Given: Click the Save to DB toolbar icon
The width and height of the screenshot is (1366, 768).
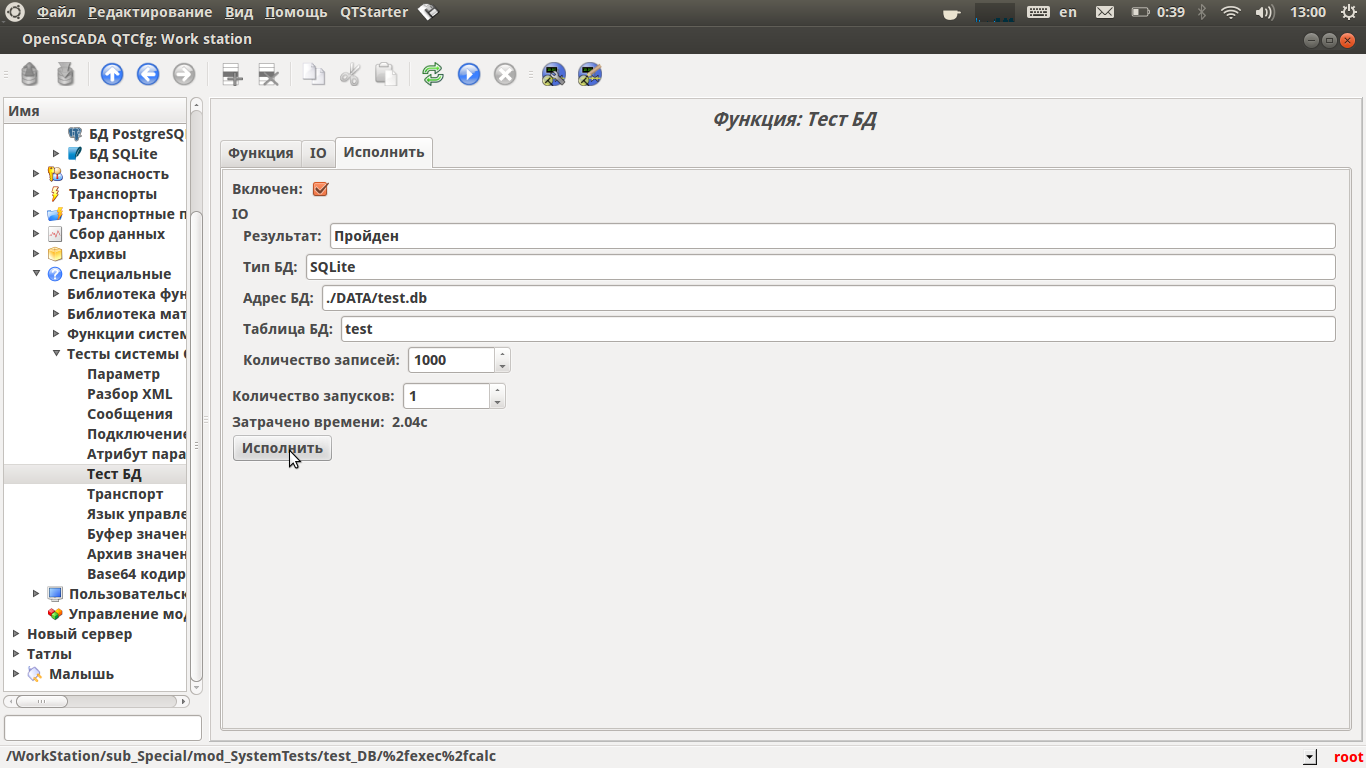Looking at the screenshot, I should (x=66, y=74).
